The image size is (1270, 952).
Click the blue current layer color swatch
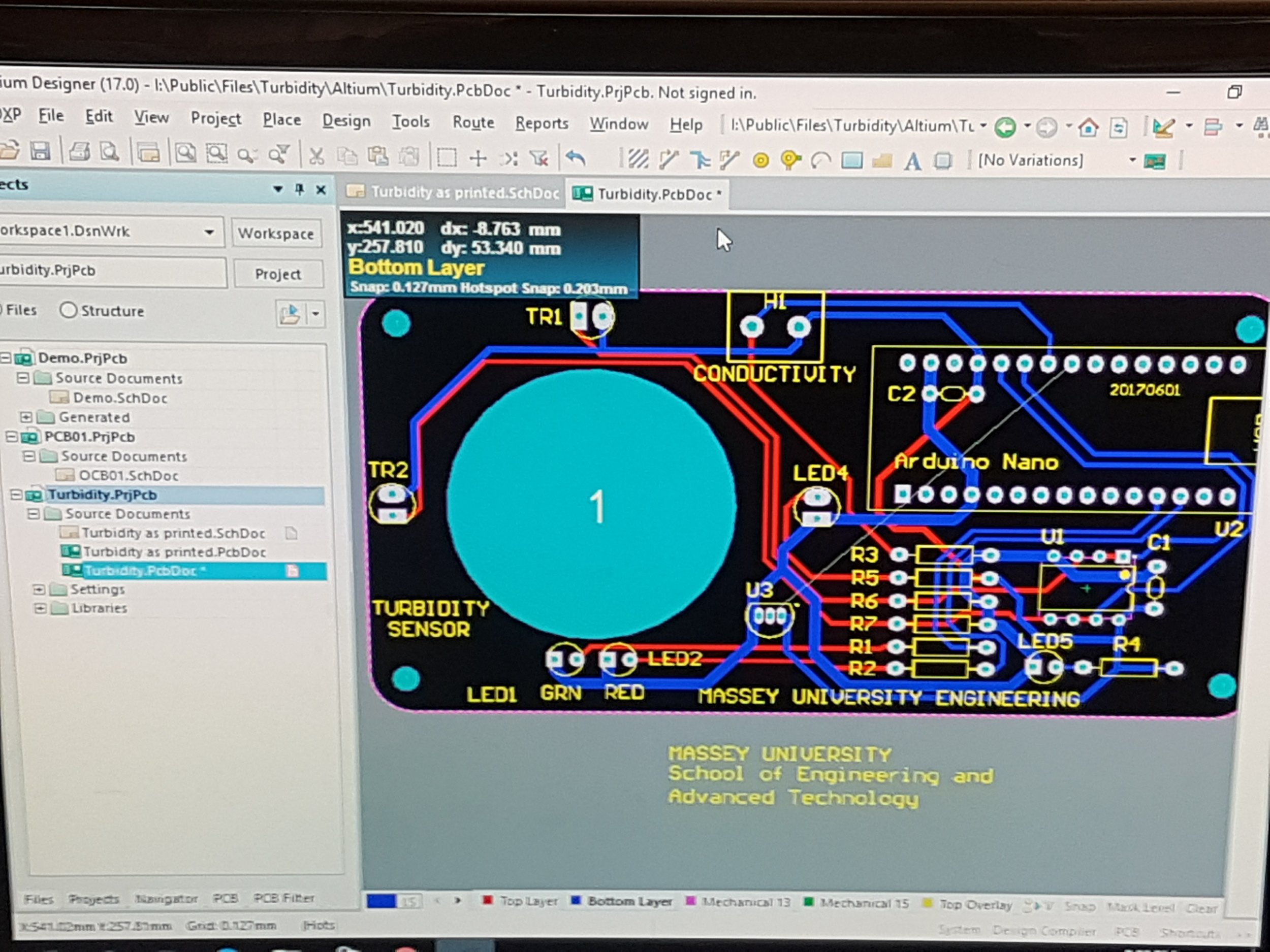point(381,901)
